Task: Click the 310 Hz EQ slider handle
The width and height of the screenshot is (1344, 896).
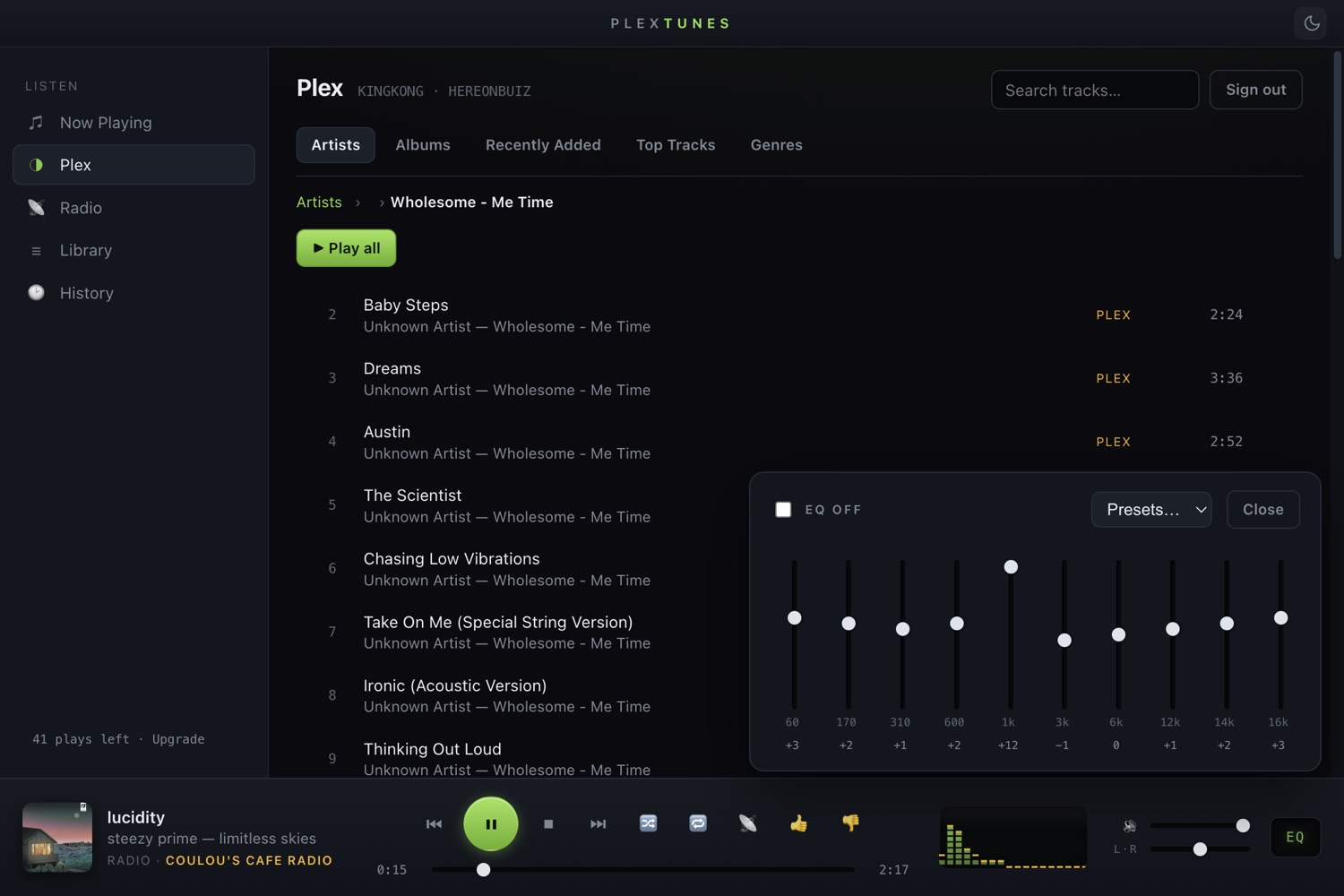Action: pyautogui.click(x=903, y=629)
